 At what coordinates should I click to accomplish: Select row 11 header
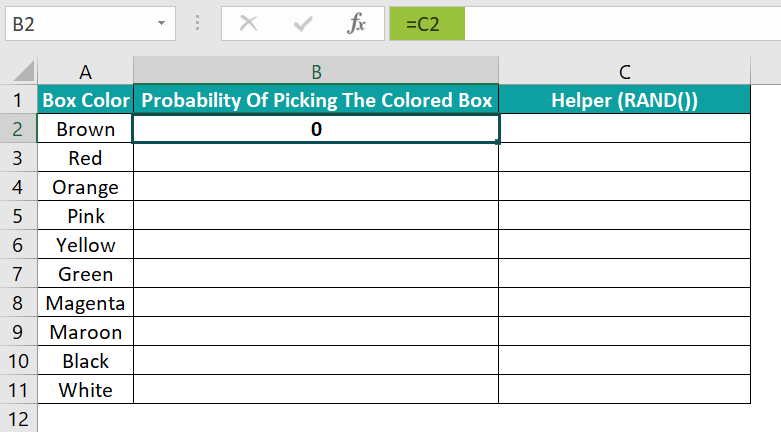[x=18, y=389]
